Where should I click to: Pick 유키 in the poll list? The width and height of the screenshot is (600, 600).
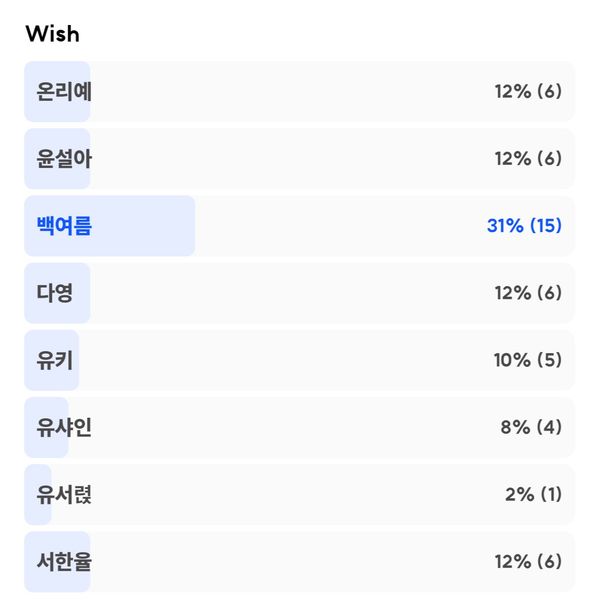299,360
